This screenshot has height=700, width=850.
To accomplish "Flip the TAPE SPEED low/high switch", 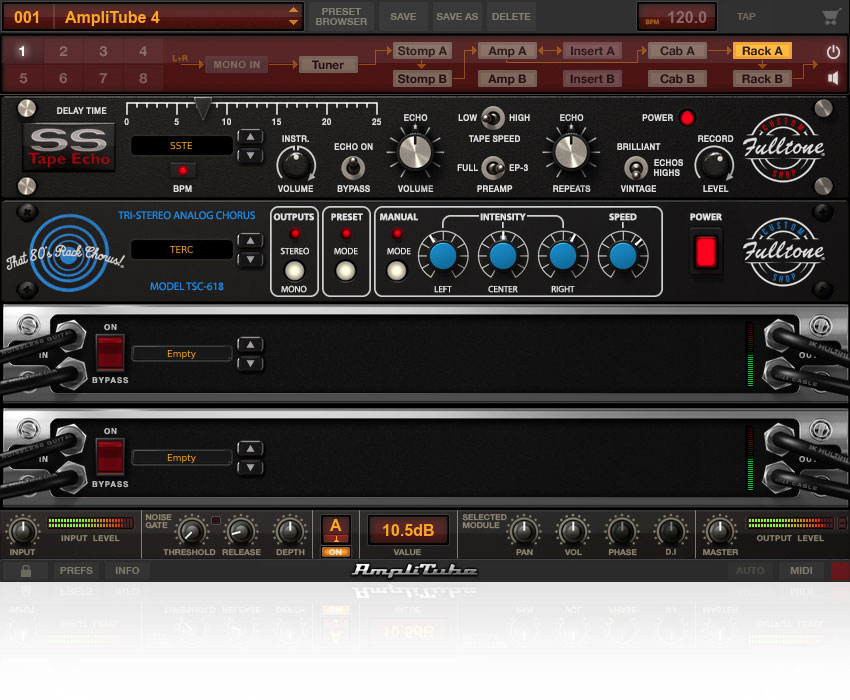I will tap(492, 118).
